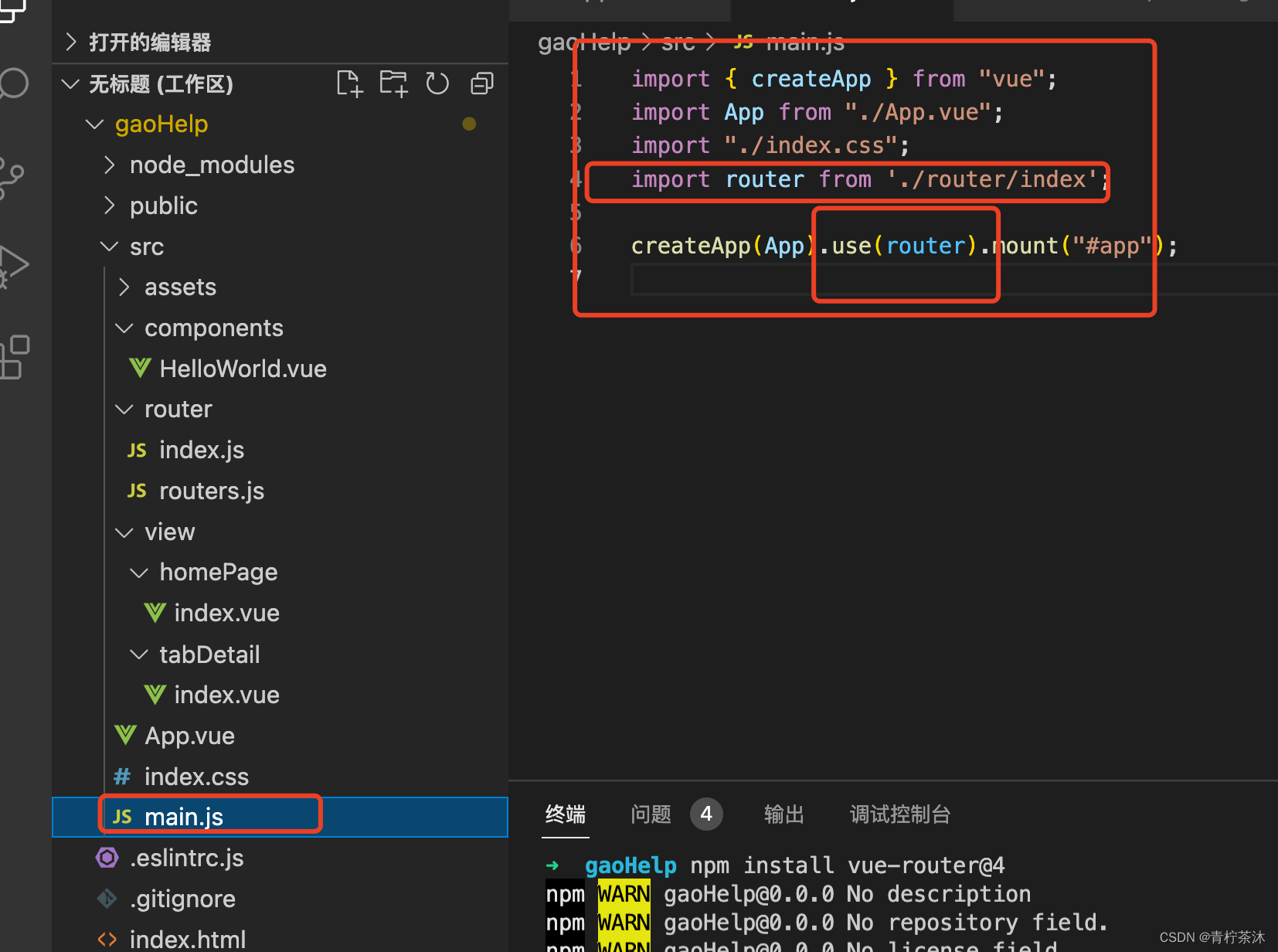Click the CSS icon beside index.css
The width and height of the screenshot is (1278, 952).
121,776
